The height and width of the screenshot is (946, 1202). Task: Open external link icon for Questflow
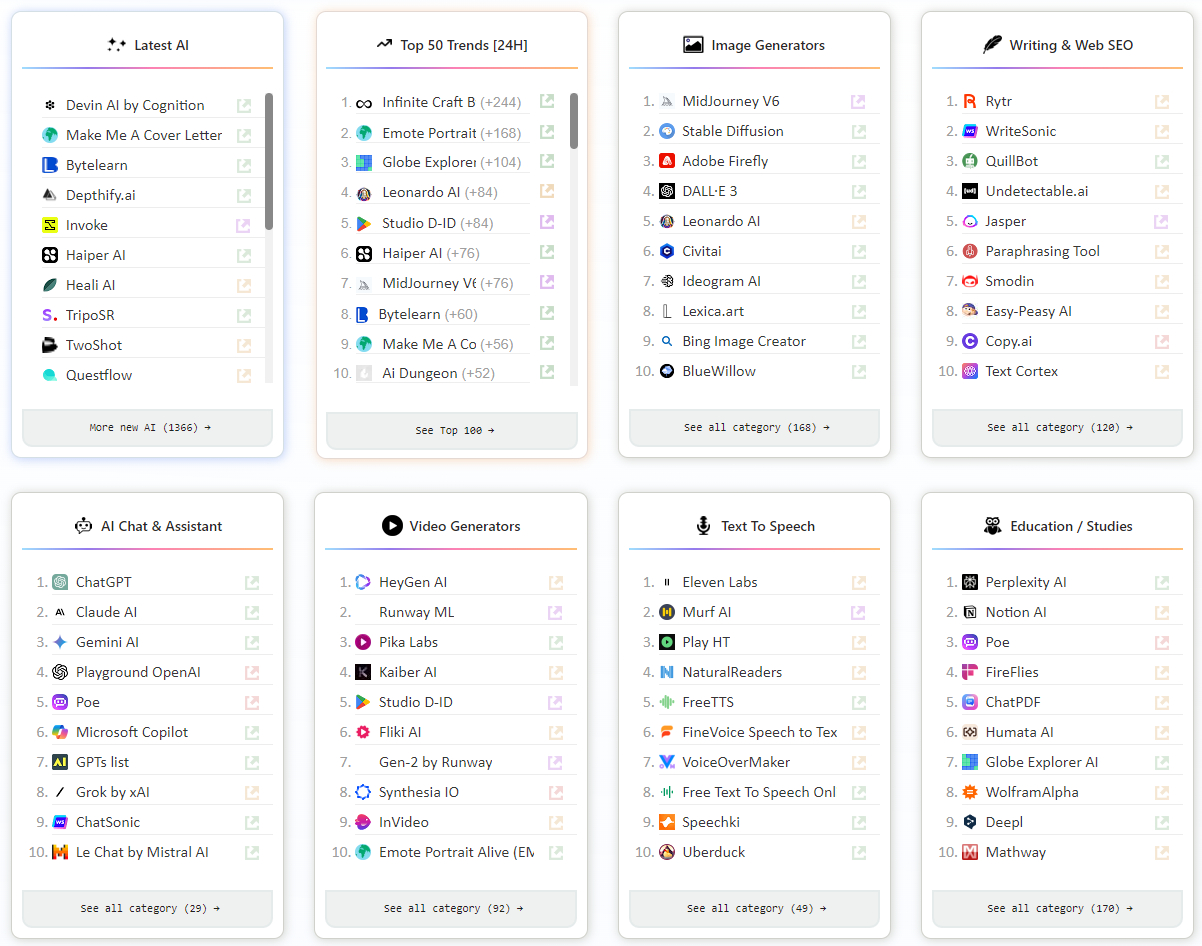[x=244, y=376]
